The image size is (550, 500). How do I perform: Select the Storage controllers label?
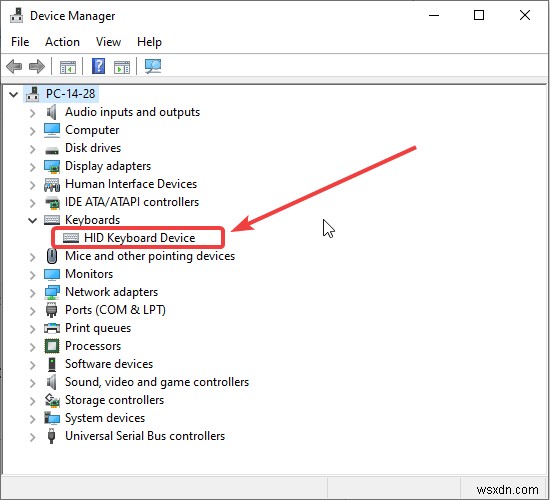pos(114,400)
